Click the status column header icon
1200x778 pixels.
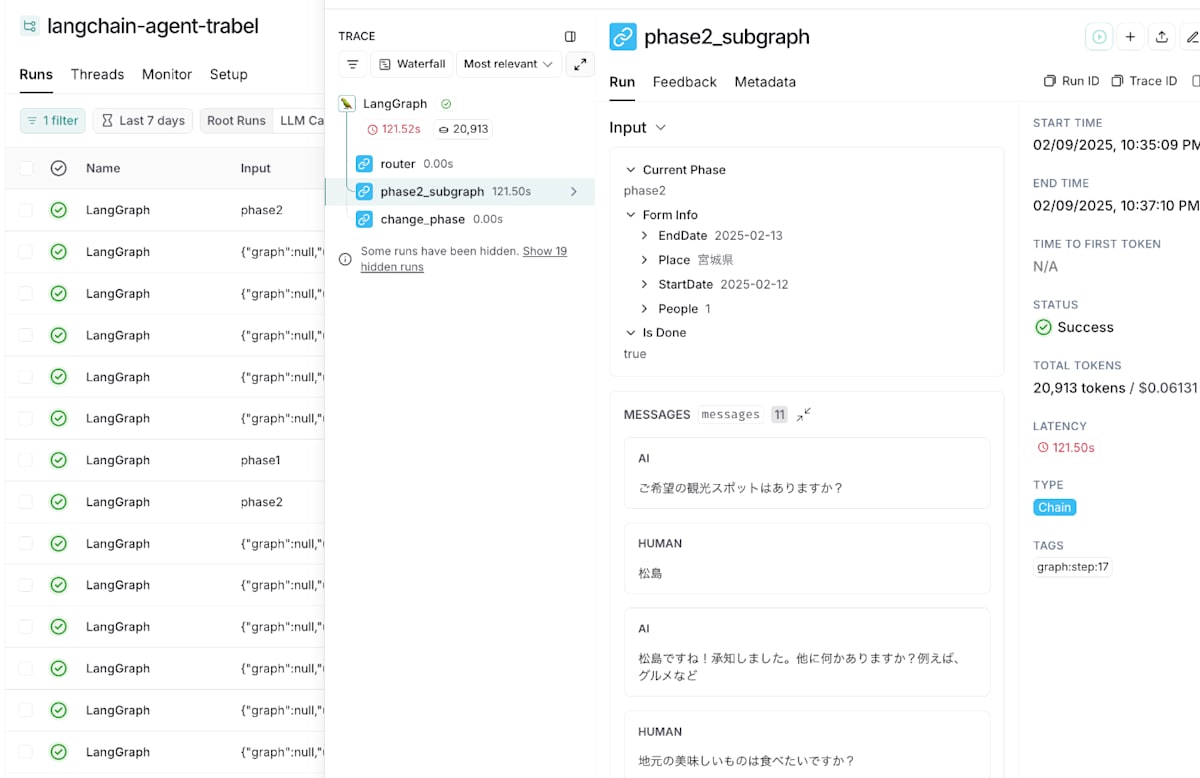point(58,168)
